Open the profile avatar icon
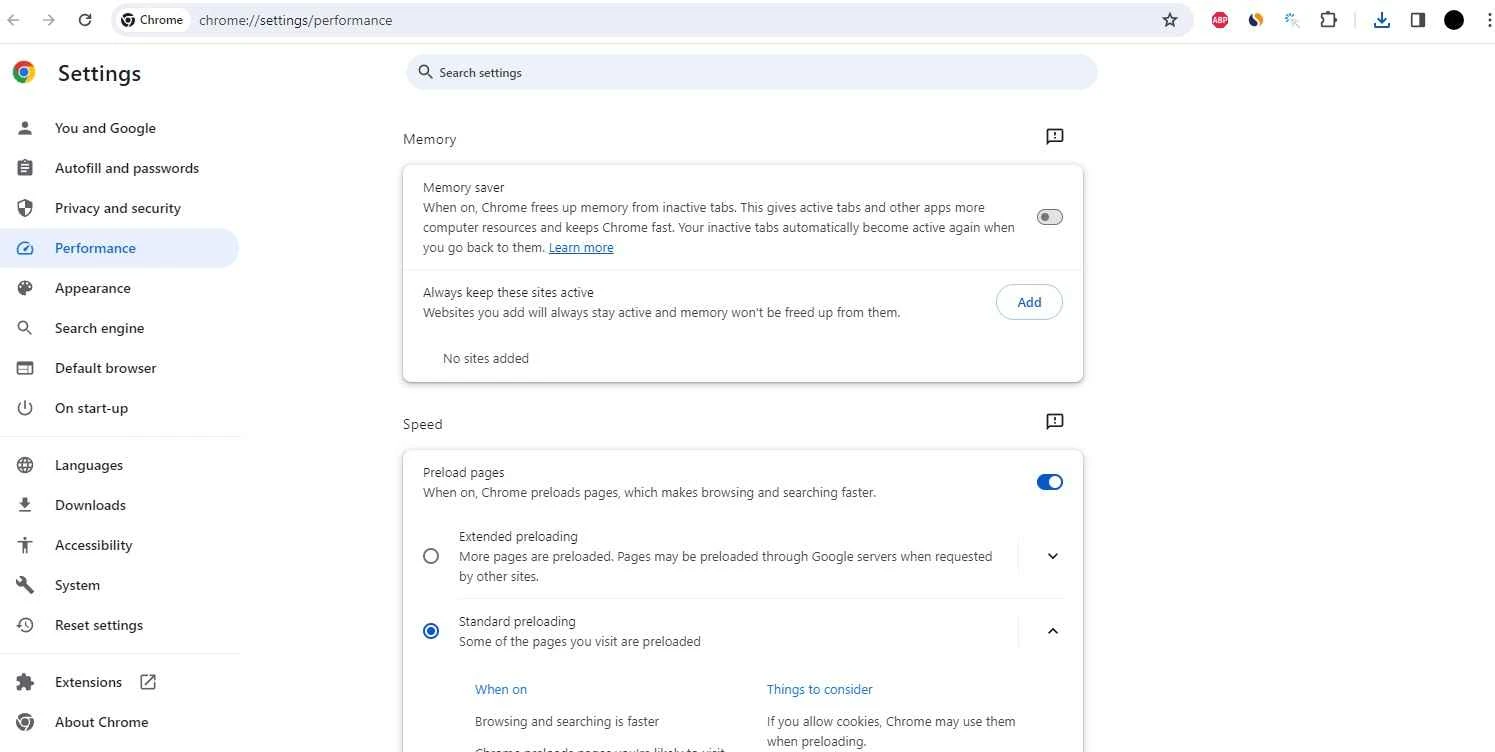Image resolution: width=1495 pixels, height=752 pixels. coord(1454,20)
